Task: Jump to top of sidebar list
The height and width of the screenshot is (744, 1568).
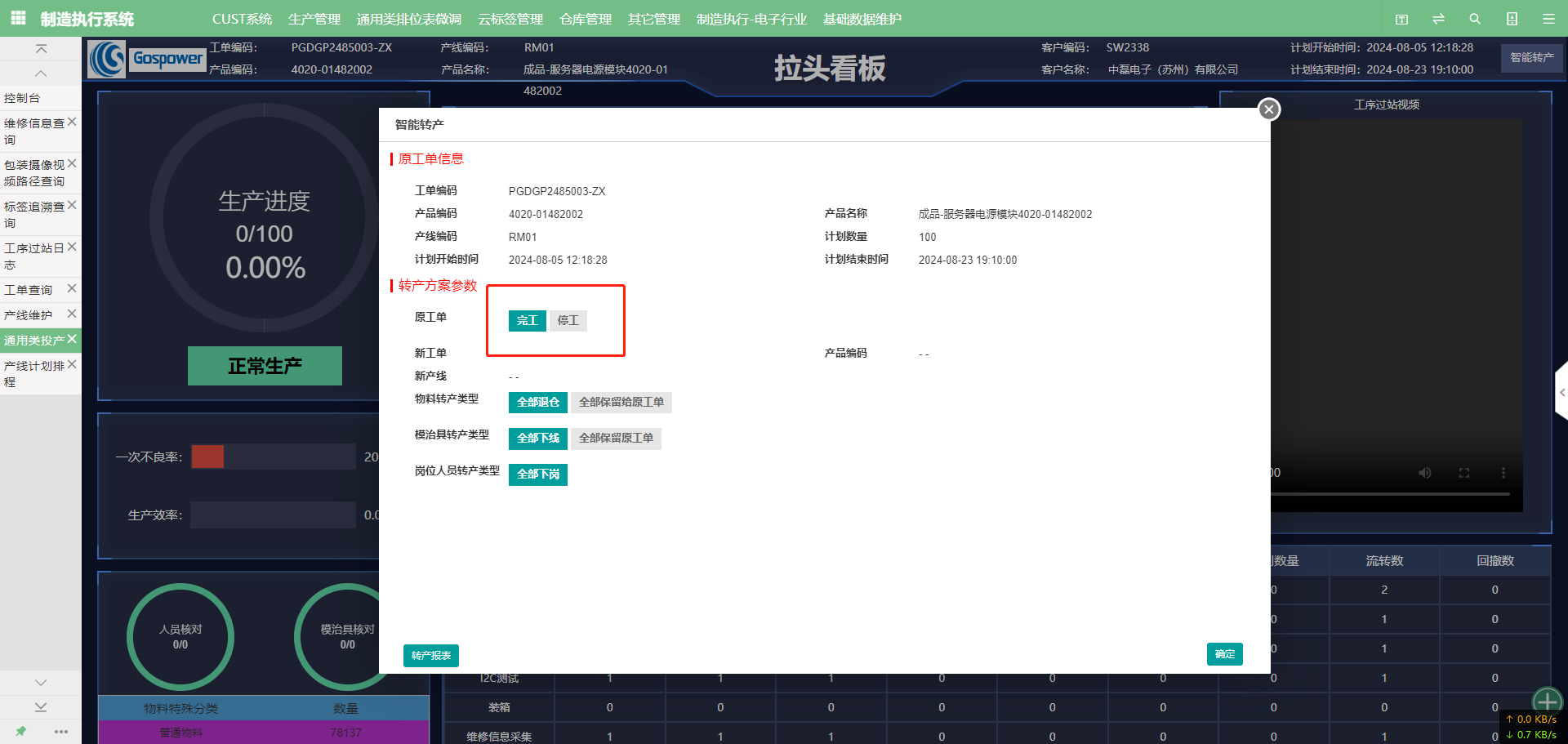Action: click(41, 49)
